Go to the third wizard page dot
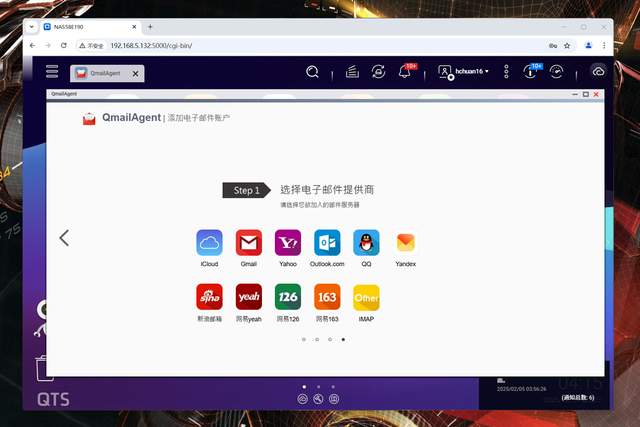Viewport: 640px width, 427px height. tap(330, 339)
